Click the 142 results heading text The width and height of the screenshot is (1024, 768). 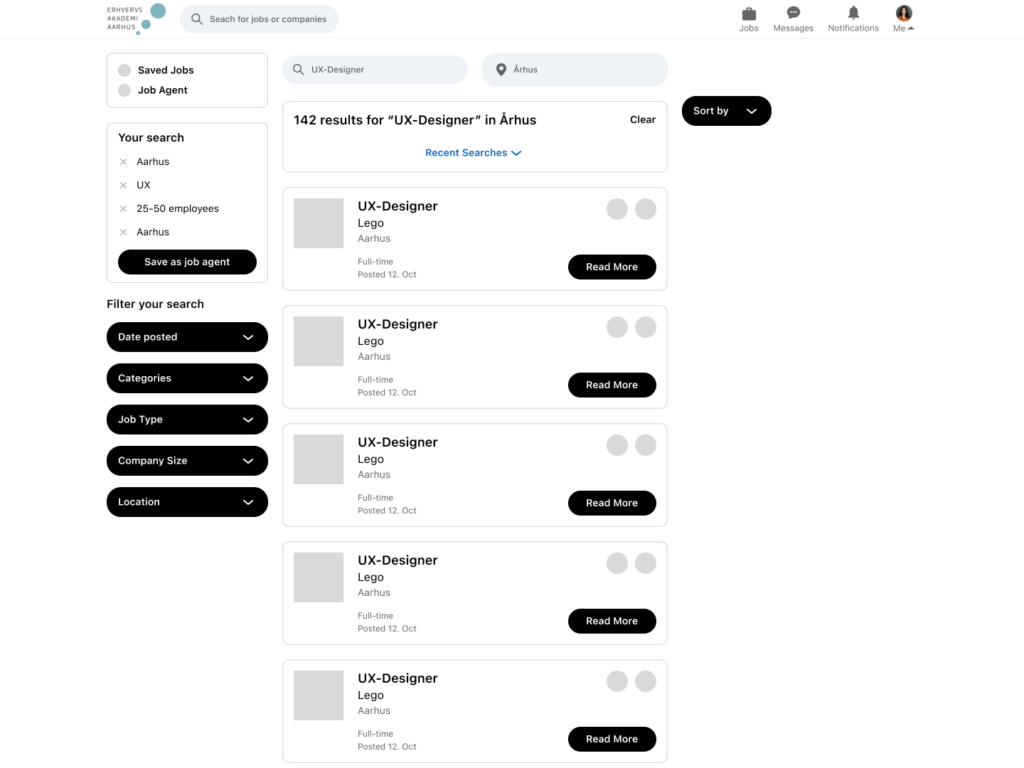click(415, 120)
